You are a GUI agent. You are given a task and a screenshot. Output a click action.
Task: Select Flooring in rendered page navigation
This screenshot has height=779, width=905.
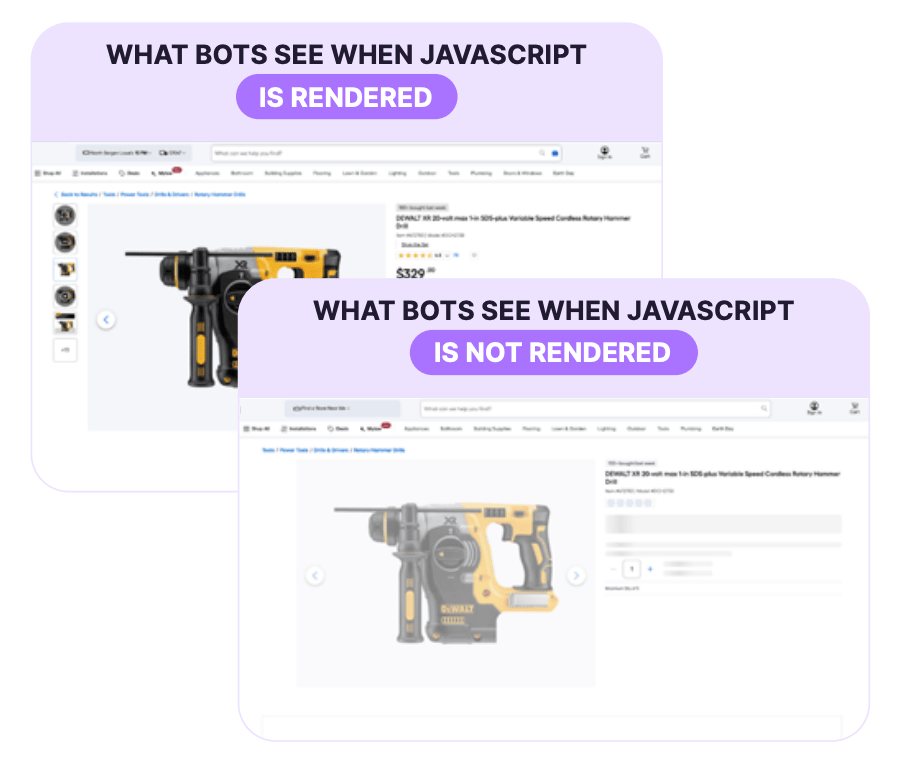pos(322,173)
